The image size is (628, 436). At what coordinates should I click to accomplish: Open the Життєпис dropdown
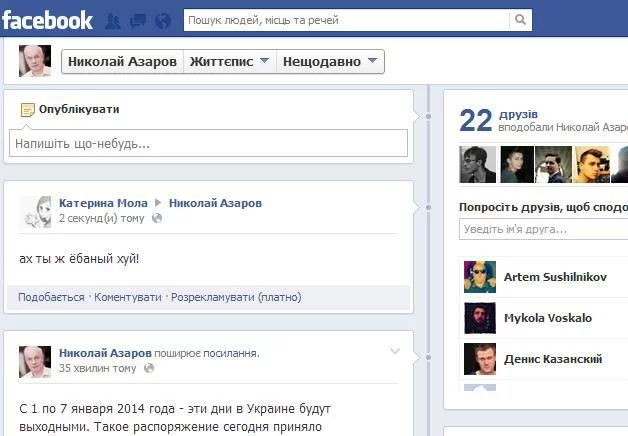tap(230, 62)
